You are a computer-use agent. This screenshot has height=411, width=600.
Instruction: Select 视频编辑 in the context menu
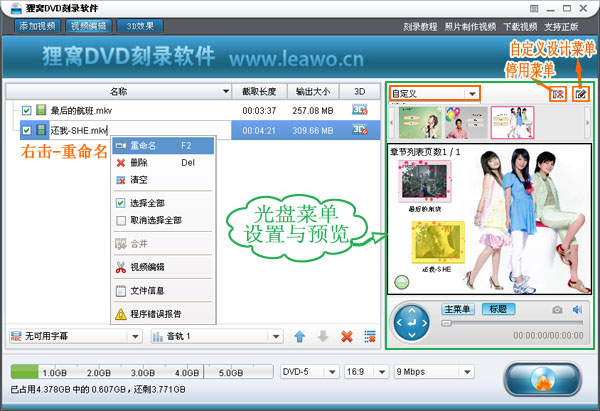point(163,267)
